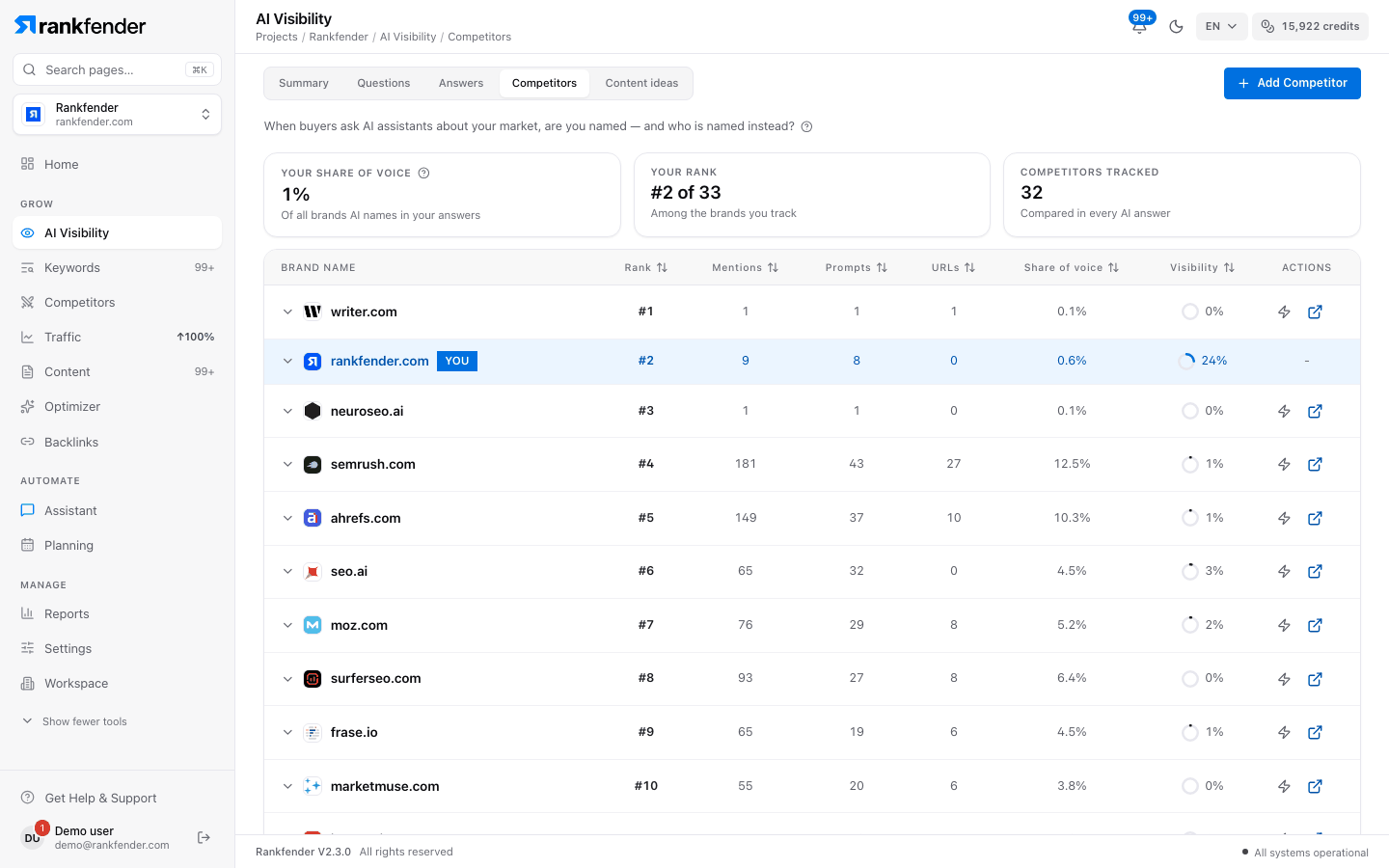
Task: Go to Home in sidebar
Action: click(x=118, y=164)
